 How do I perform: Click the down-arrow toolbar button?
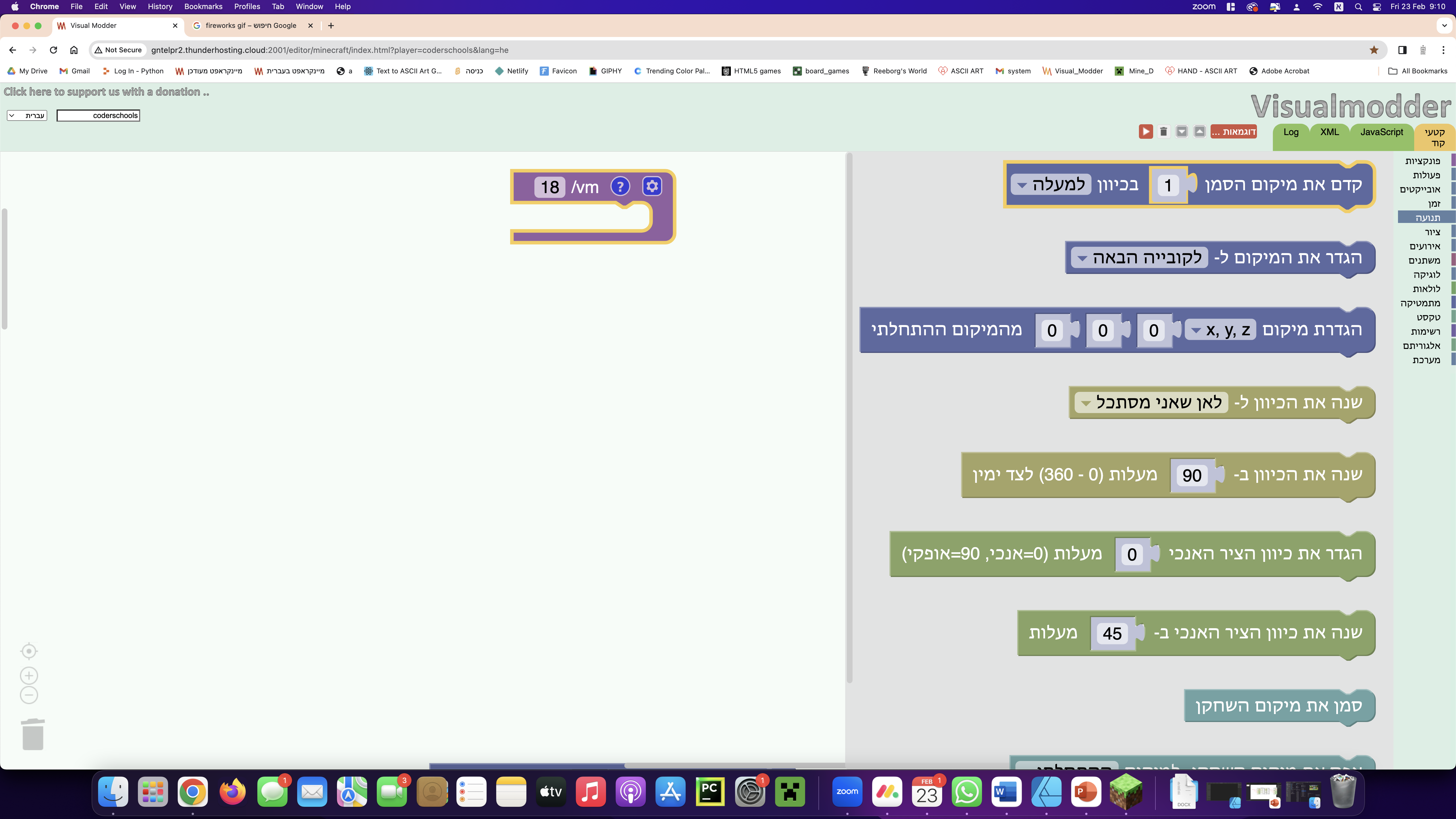(1181, 132)
